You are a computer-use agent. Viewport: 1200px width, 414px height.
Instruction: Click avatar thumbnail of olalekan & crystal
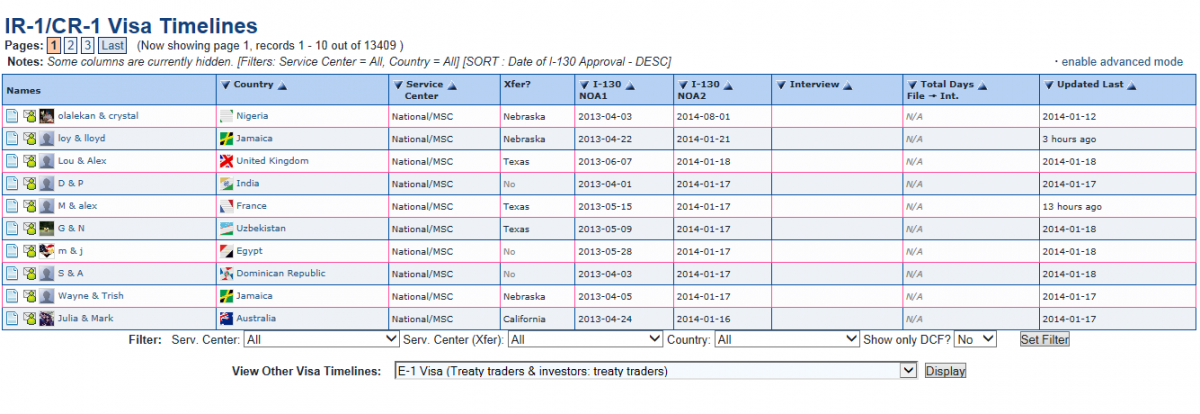click(46, 116)
